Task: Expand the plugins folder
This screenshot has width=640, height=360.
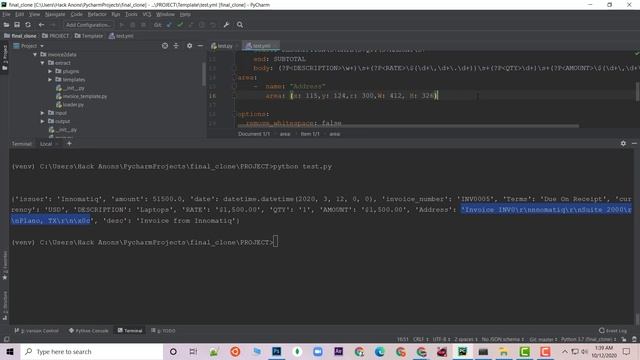Action: tap(50, 71)
